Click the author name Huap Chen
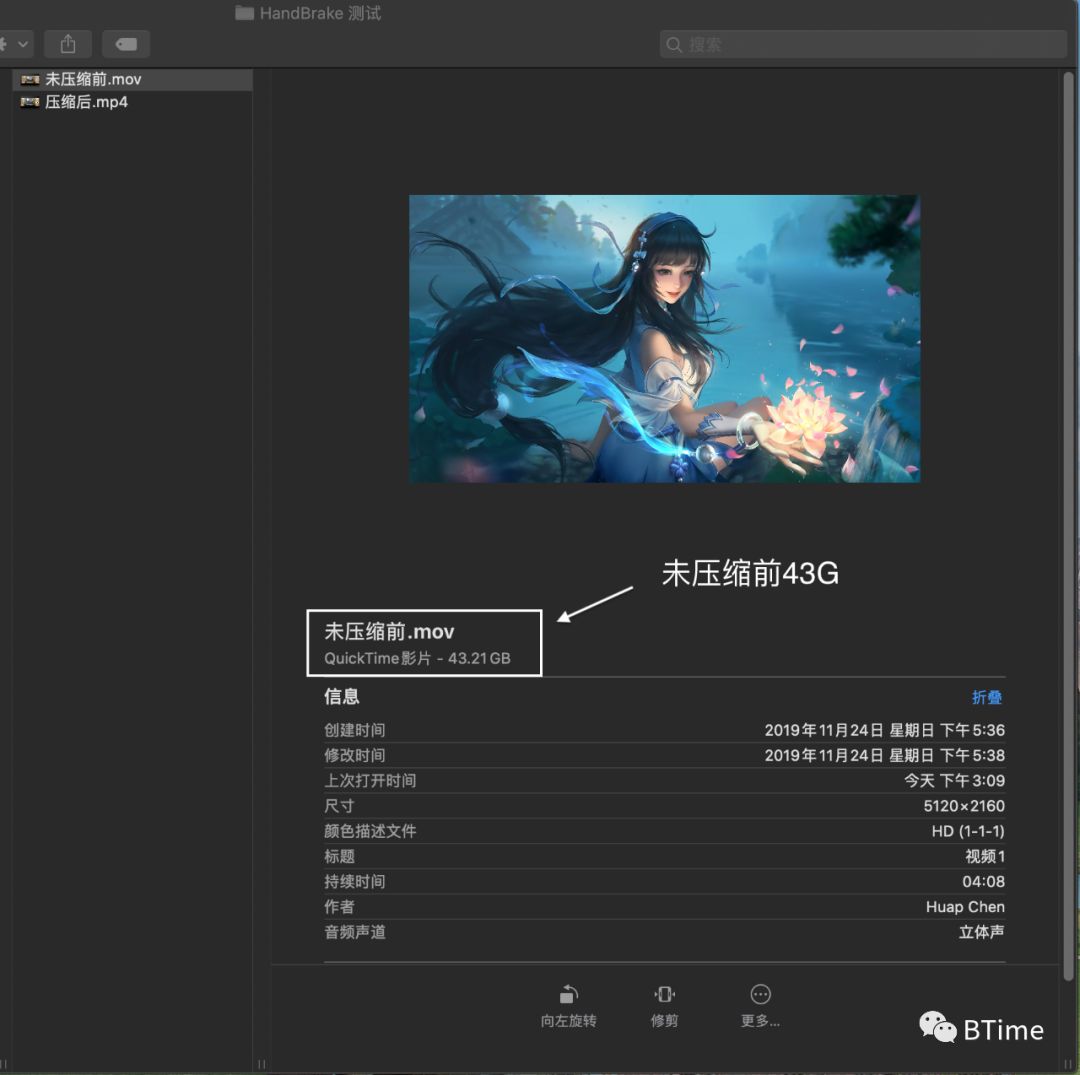 click(965, 907)
